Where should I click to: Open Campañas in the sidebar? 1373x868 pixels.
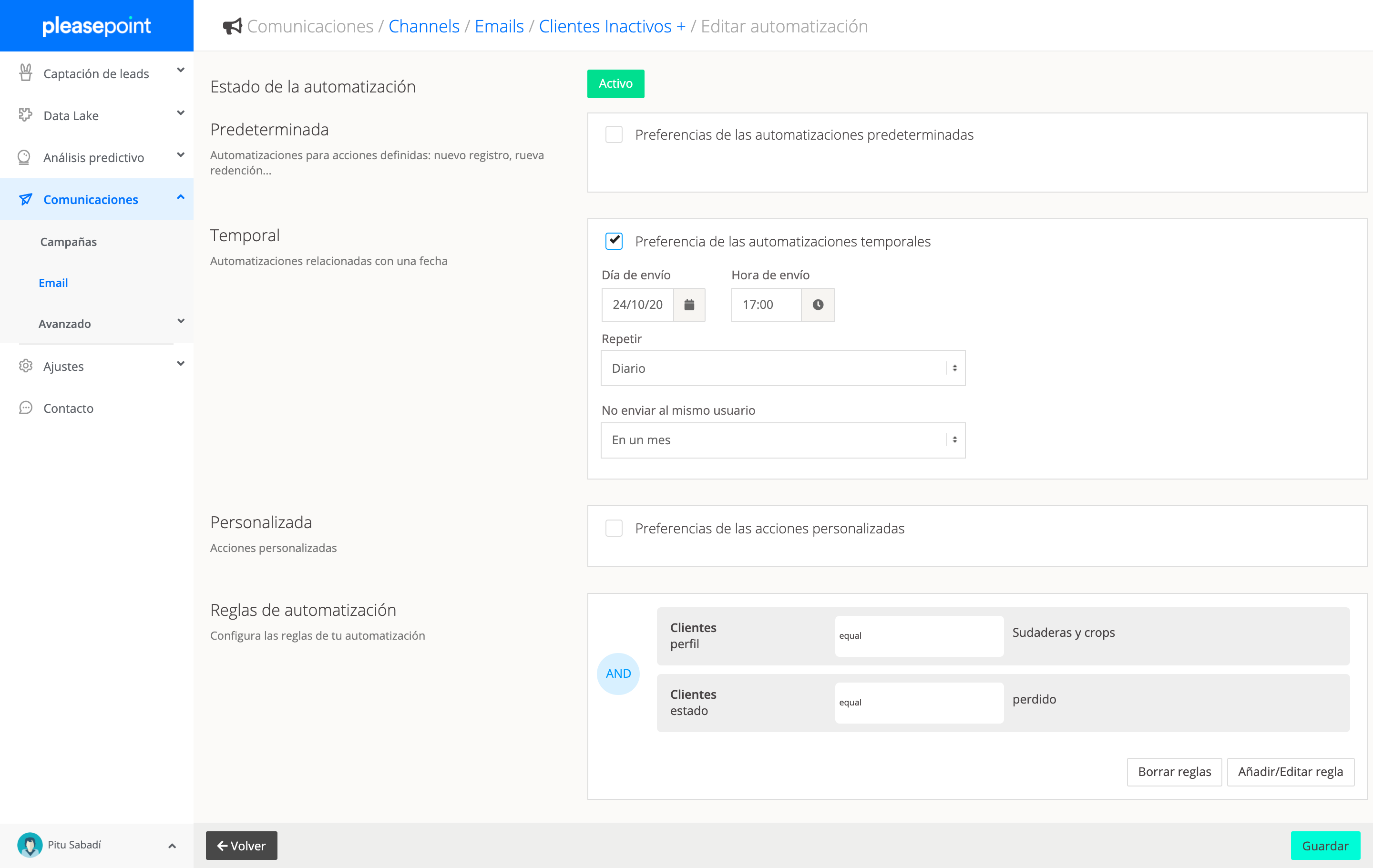(x=69, y=242)
